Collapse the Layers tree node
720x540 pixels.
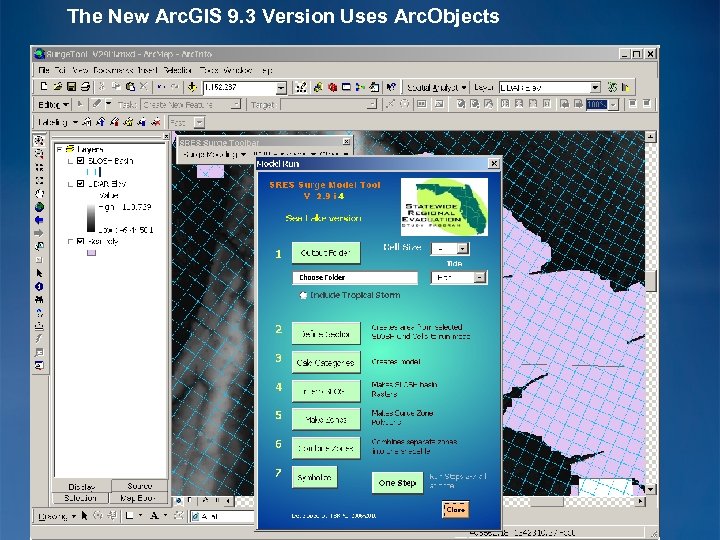click(59, 149)
